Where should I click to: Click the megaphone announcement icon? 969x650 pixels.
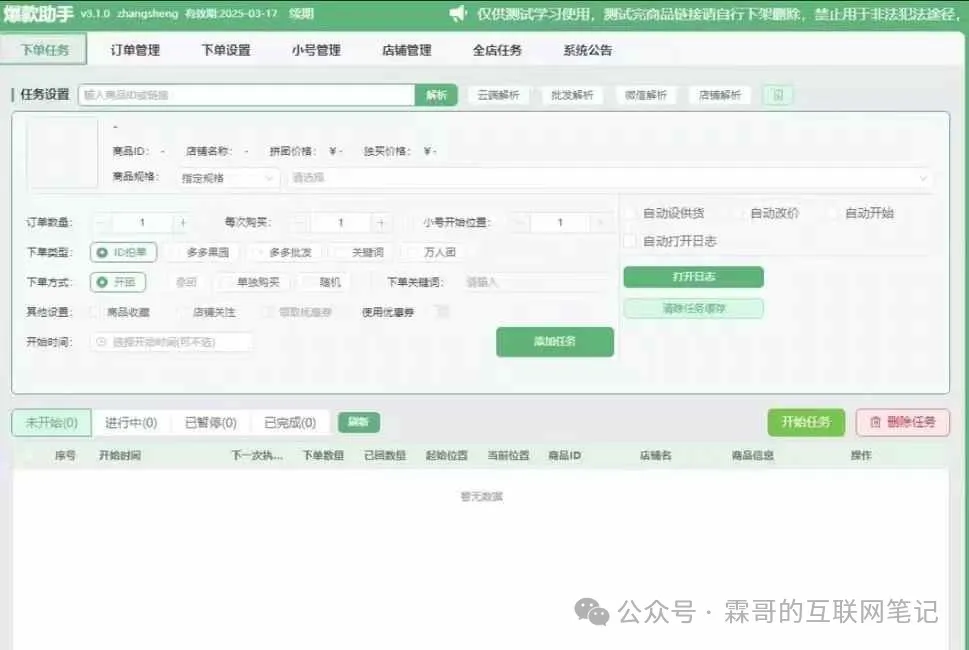tap(458, 13)
